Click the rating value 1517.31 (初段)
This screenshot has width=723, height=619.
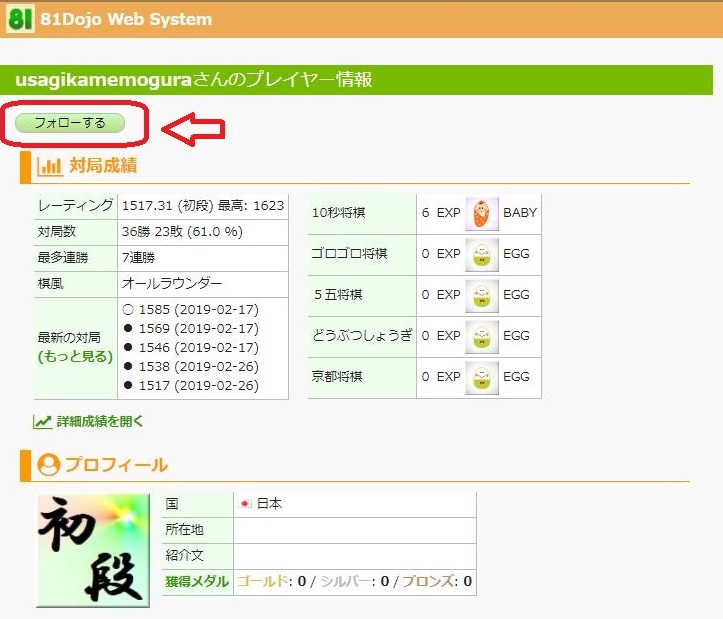(x=167, y=206)
